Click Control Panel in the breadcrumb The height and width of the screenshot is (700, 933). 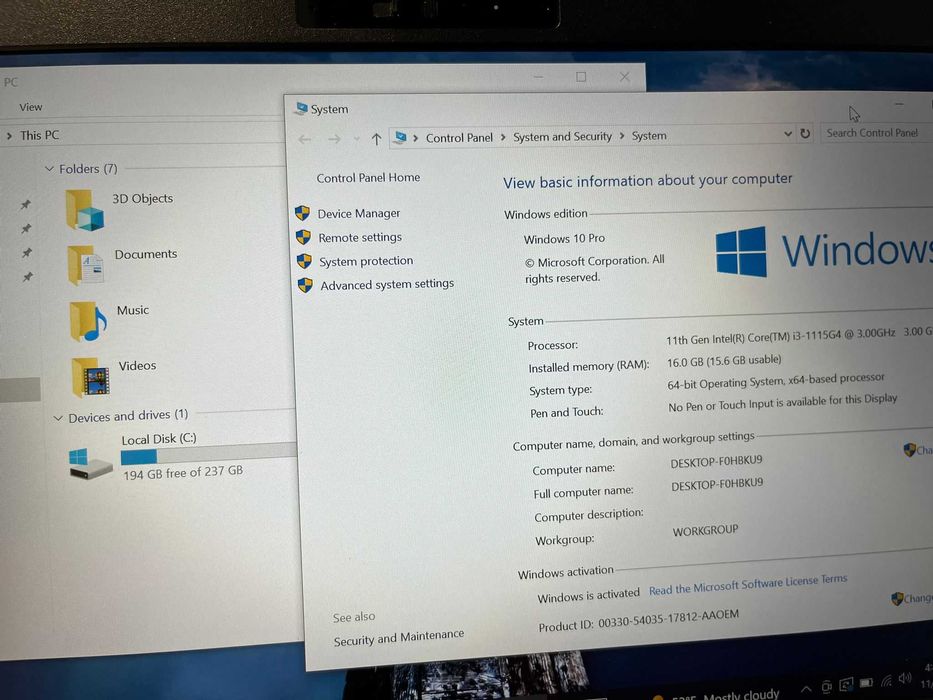pos(459,138)
